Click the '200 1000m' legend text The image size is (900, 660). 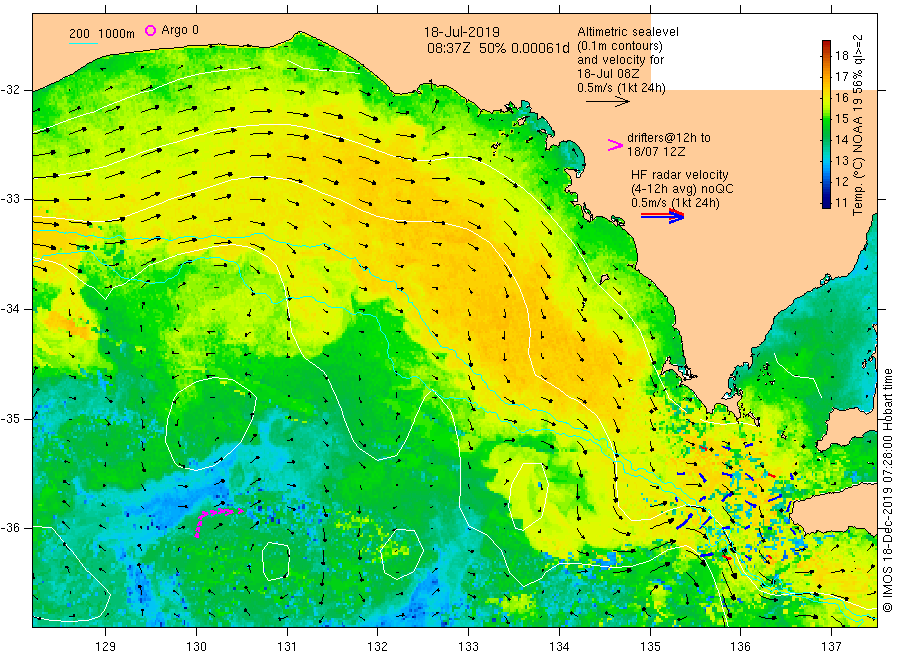pos(102,34)
